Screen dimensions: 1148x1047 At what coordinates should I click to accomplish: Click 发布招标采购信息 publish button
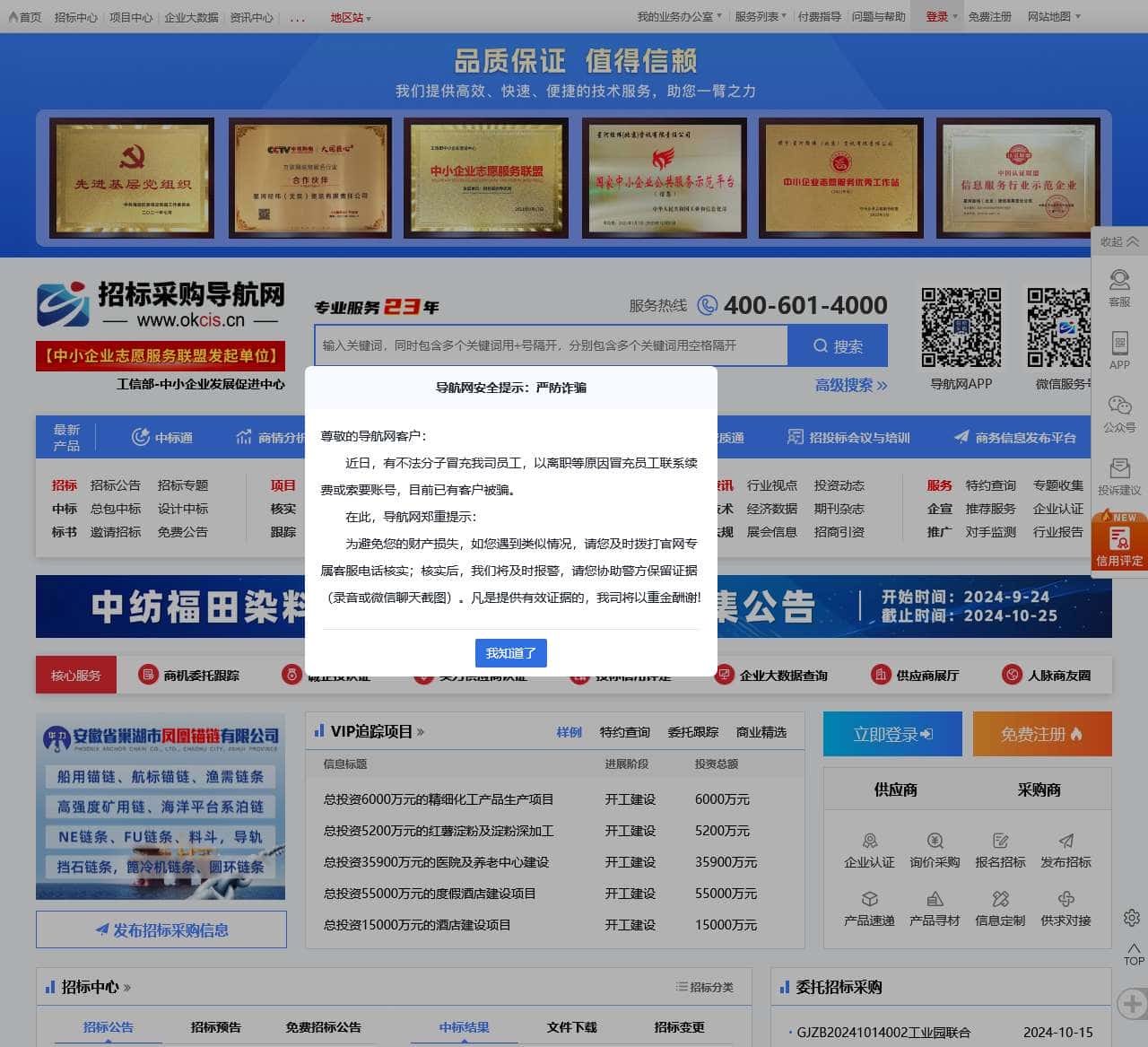coord(161,929)
